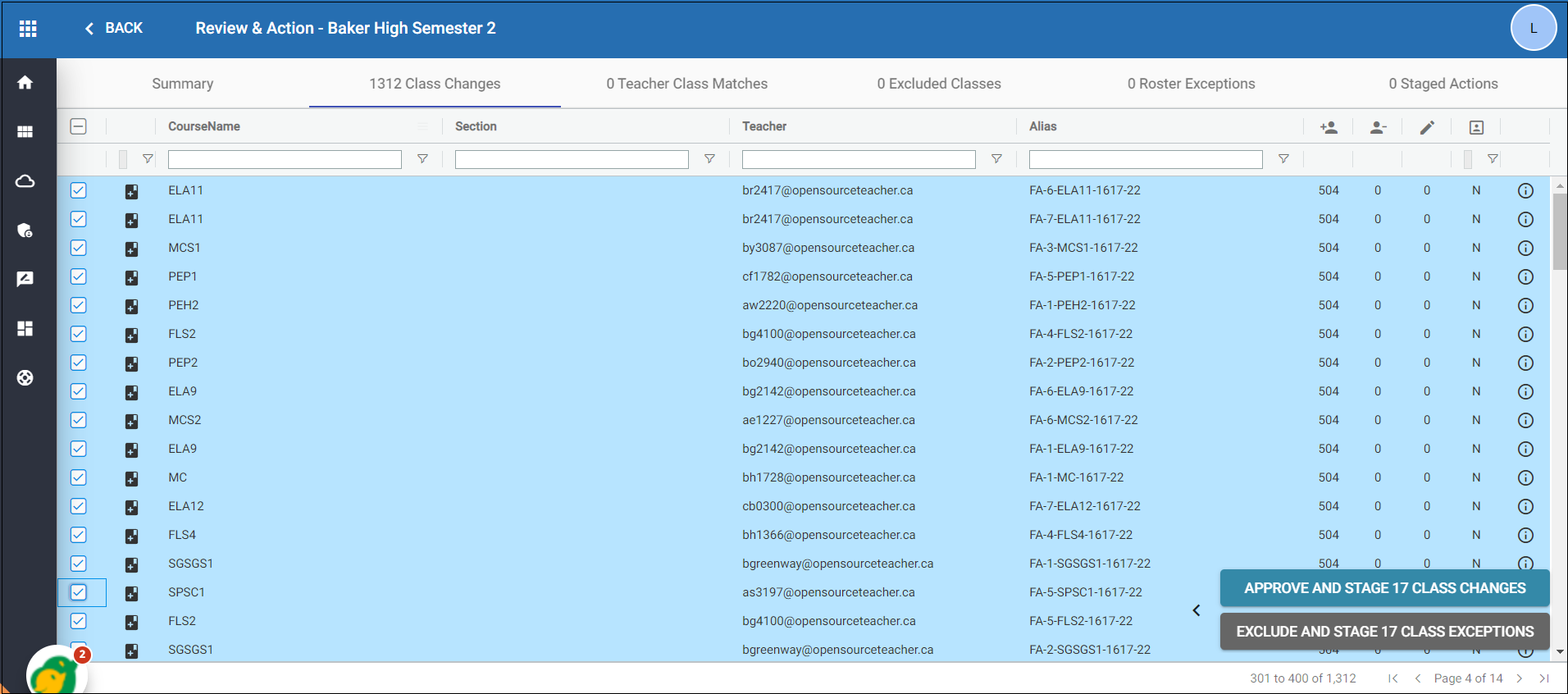Open the cloud icon in sidebar
This screenshot has height=694, width=1568.
tap(25, 181)
